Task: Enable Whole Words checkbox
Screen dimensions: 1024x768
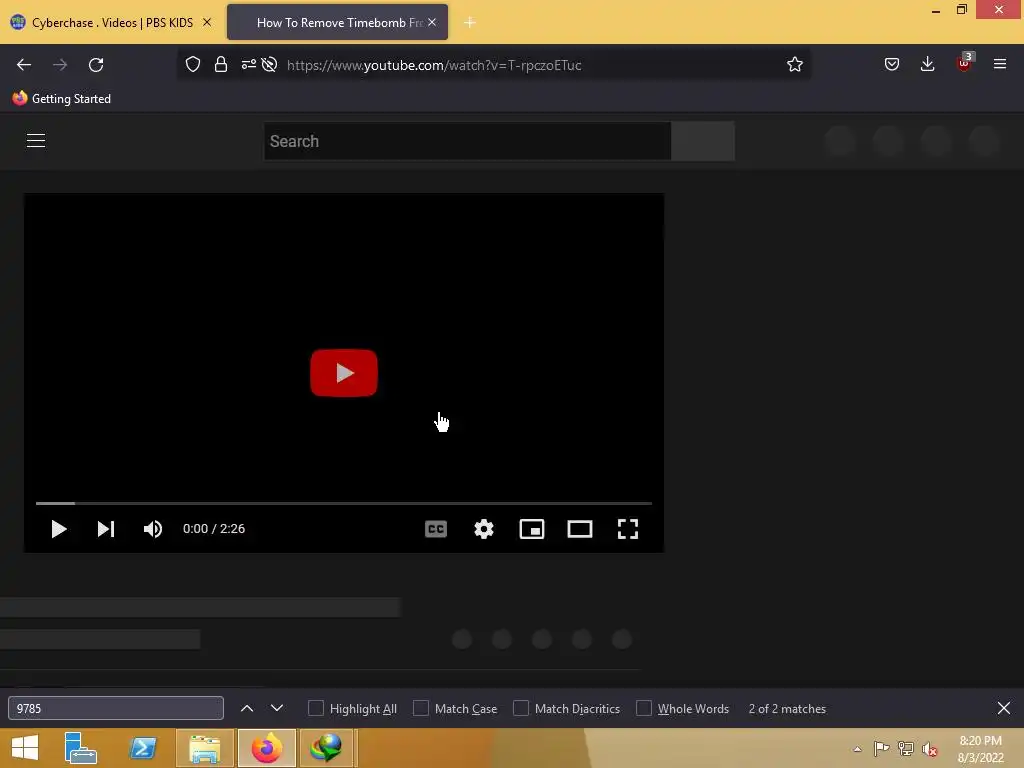Action: (x=644, y=709)
